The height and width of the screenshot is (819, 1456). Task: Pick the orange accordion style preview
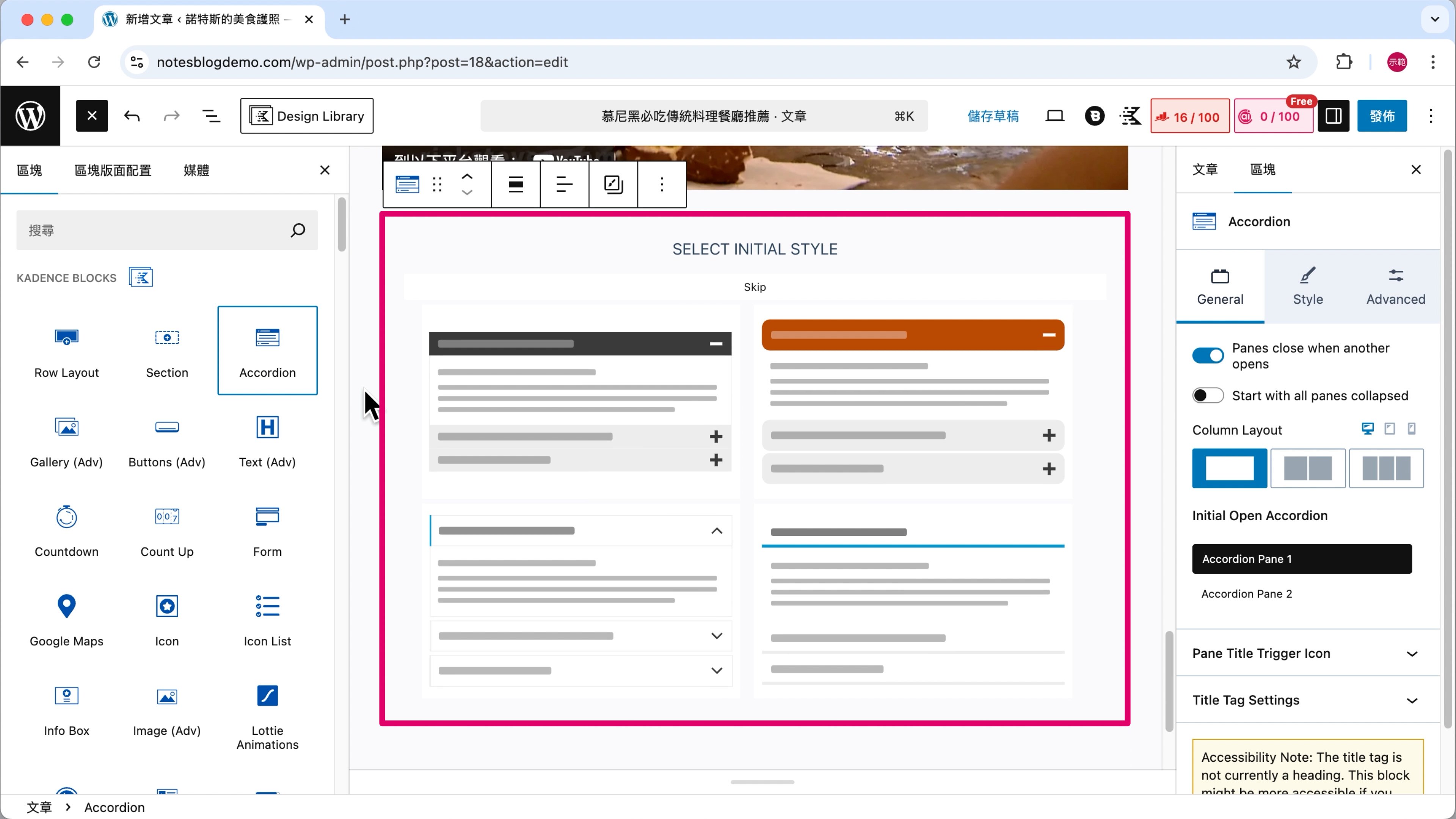click(913, 401)
